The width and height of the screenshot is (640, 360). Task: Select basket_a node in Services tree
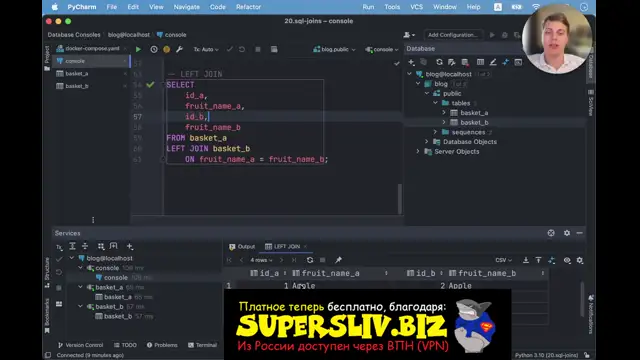point(109,287)
